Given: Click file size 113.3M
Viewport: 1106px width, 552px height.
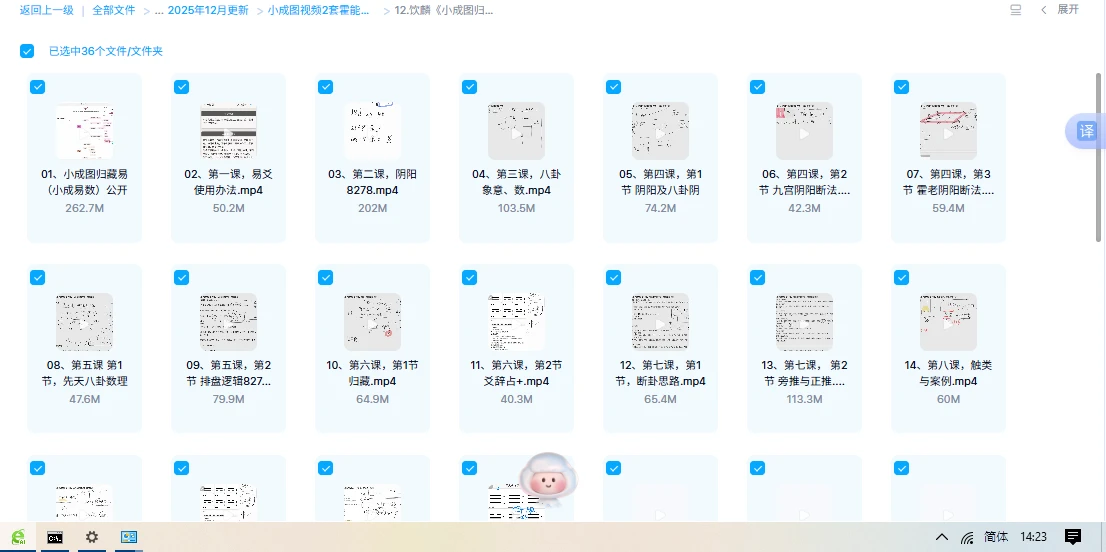Looking at the screenshot, I should pos(804,399).
